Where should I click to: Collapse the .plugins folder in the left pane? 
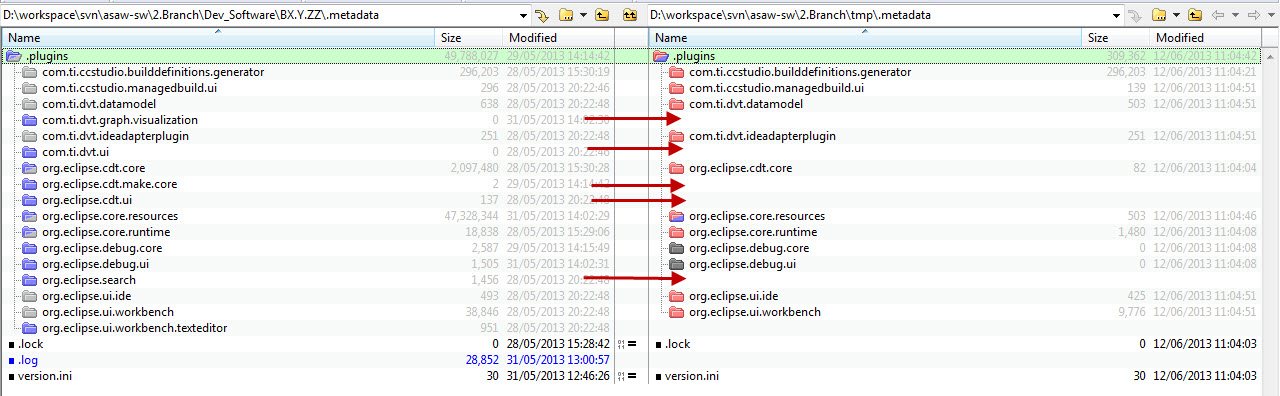pos(13,56)
